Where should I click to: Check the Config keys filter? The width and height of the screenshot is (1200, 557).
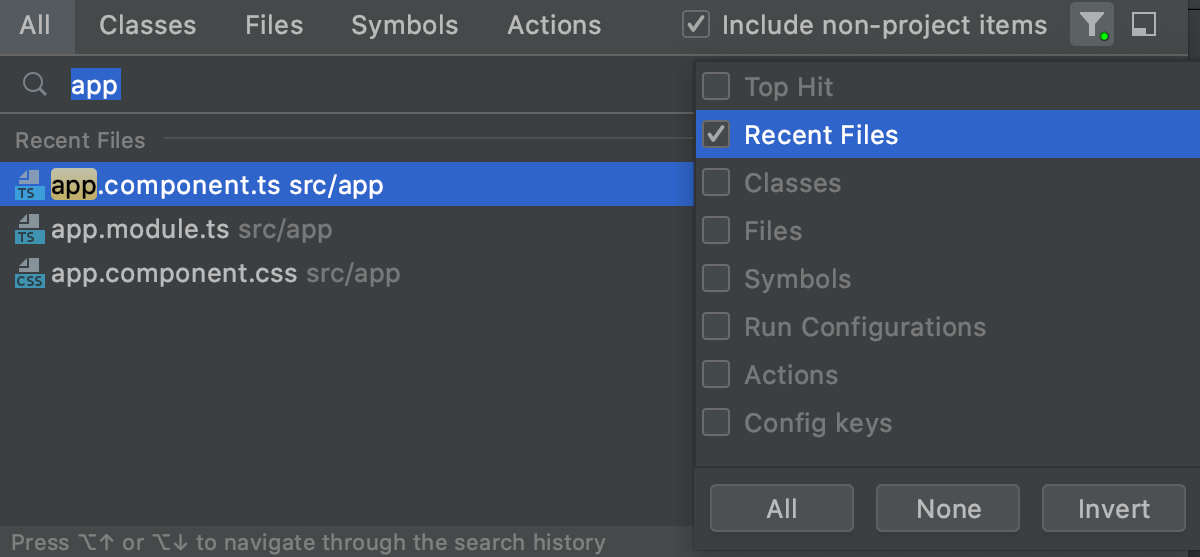tap(716, 423)
